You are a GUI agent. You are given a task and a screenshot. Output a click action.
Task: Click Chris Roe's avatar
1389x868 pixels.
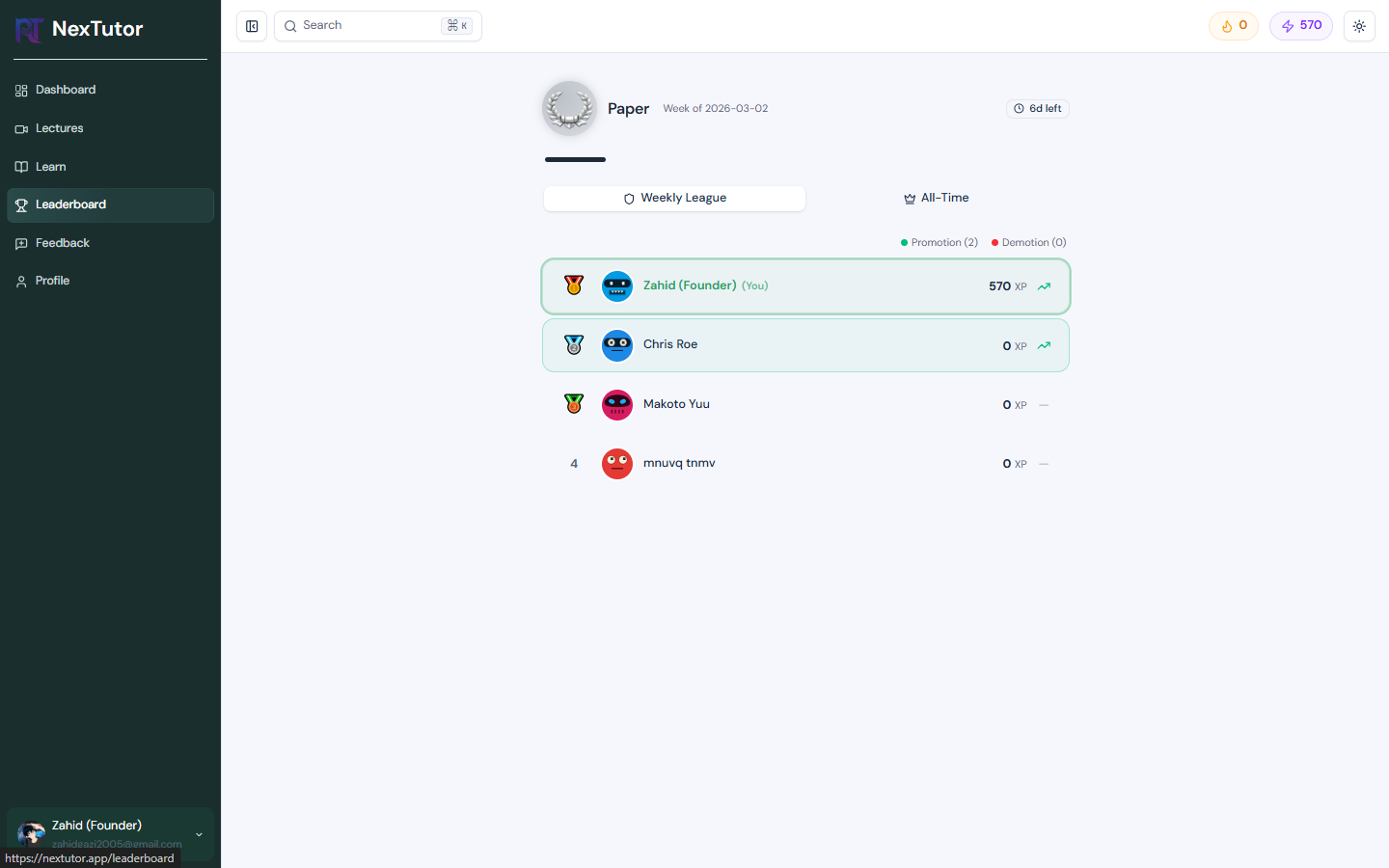pos(617,345)
